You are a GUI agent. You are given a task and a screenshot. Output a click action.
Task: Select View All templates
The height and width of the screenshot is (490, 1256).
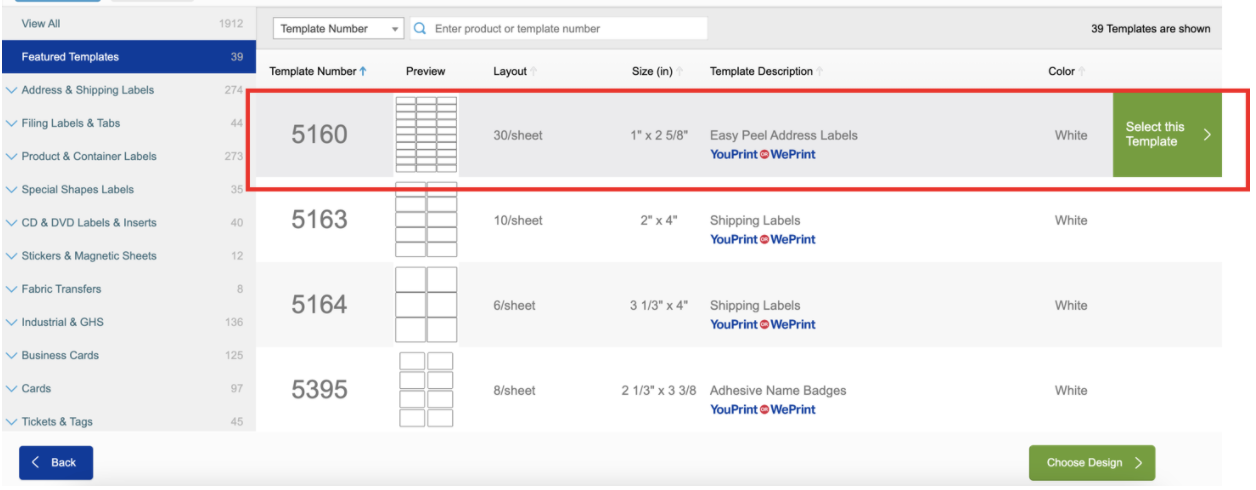[128, 23]
